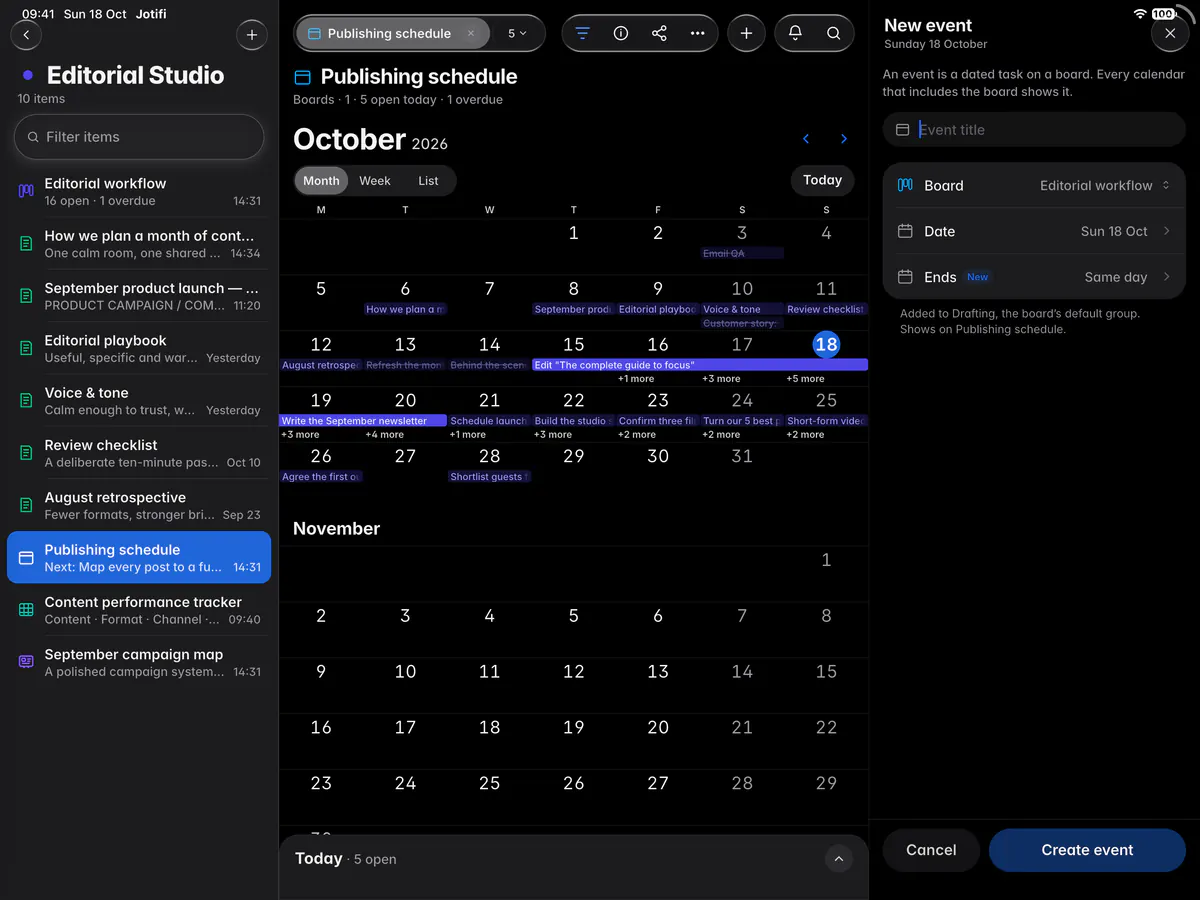The width and height of the screenshot is (1200, 900).
Task: Open August retrospective event on October 12
Action: point(321,365)
